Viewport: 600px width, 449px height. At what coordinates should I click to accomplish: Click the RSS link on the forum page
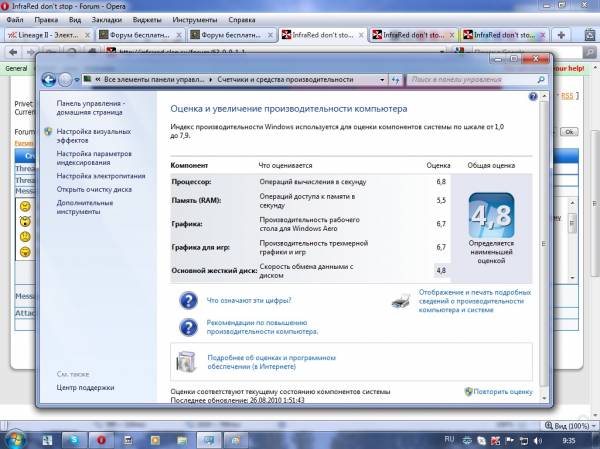coord(567,96)
